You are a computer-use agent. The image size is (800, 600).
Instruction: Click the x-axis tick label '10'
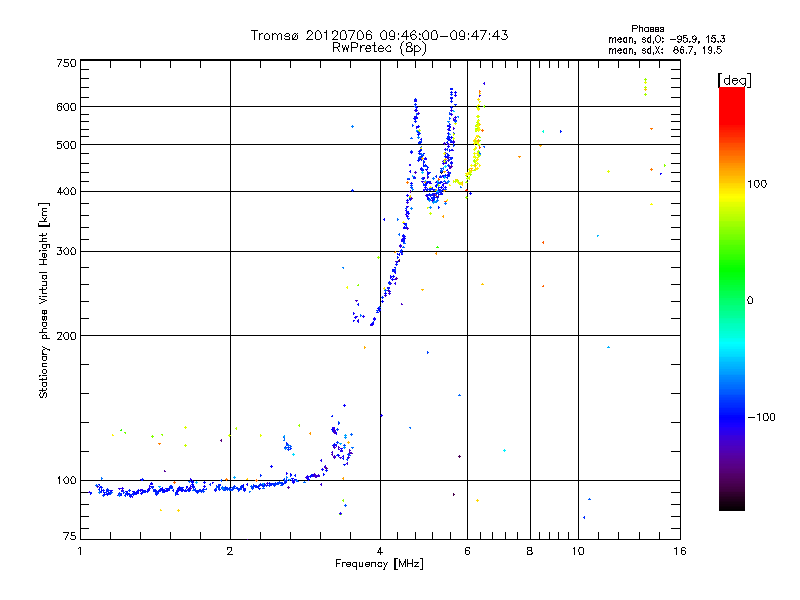[x=578, y=551]
